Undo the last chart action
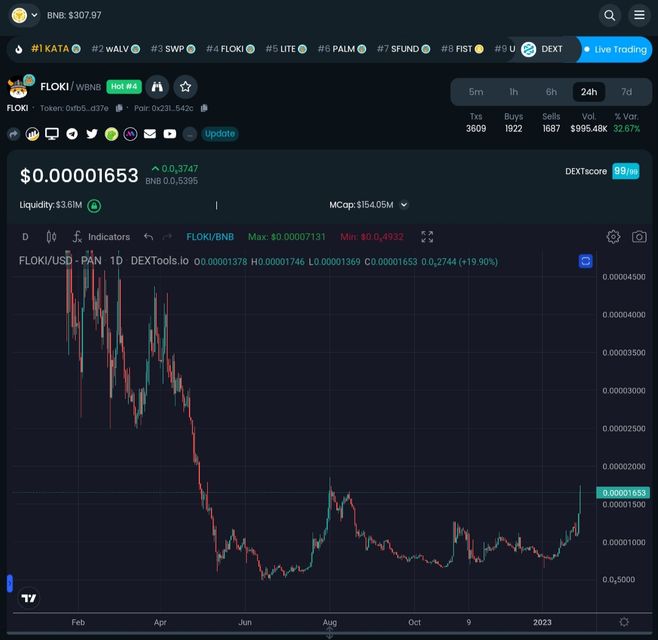This screenshot has height=640, width=658. (x=148, y=237)
